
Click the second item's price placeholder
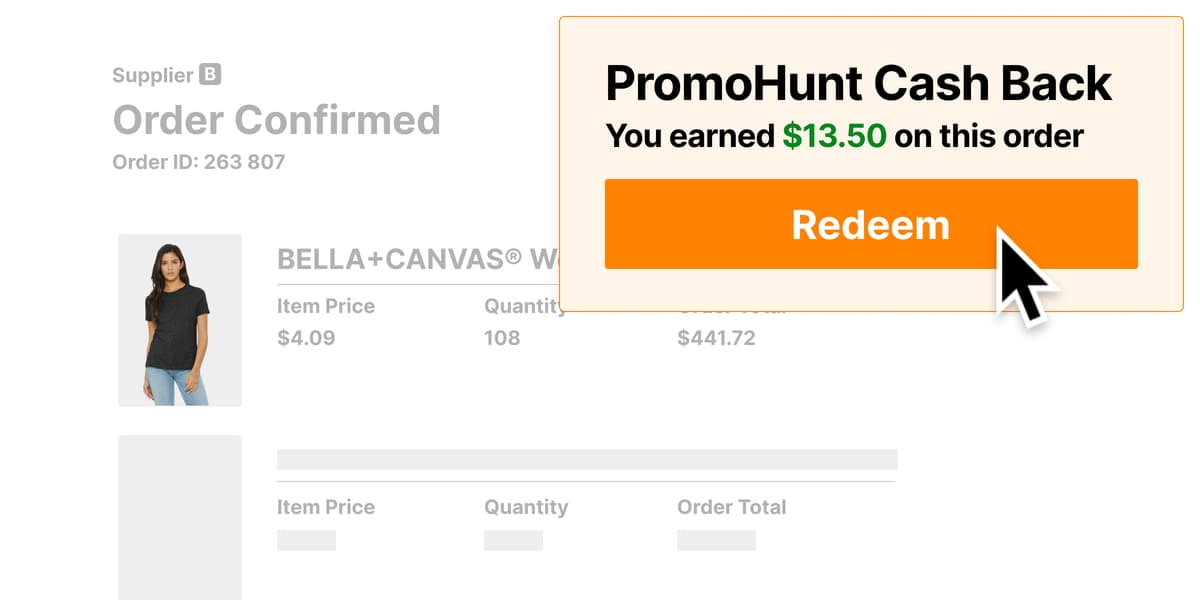306,540
